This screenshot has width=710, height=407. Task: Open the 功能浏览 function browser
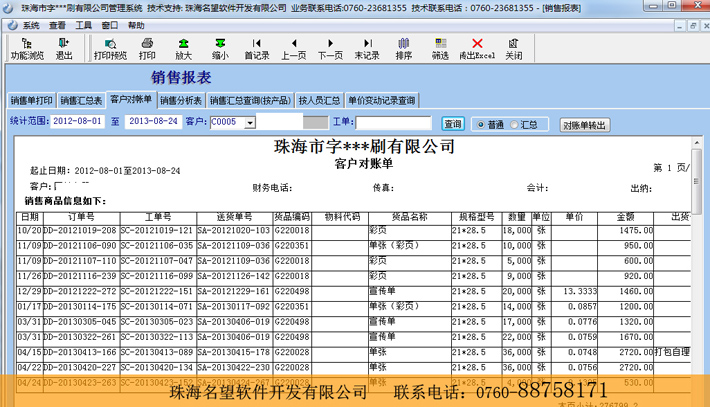[x=27, y=49]
